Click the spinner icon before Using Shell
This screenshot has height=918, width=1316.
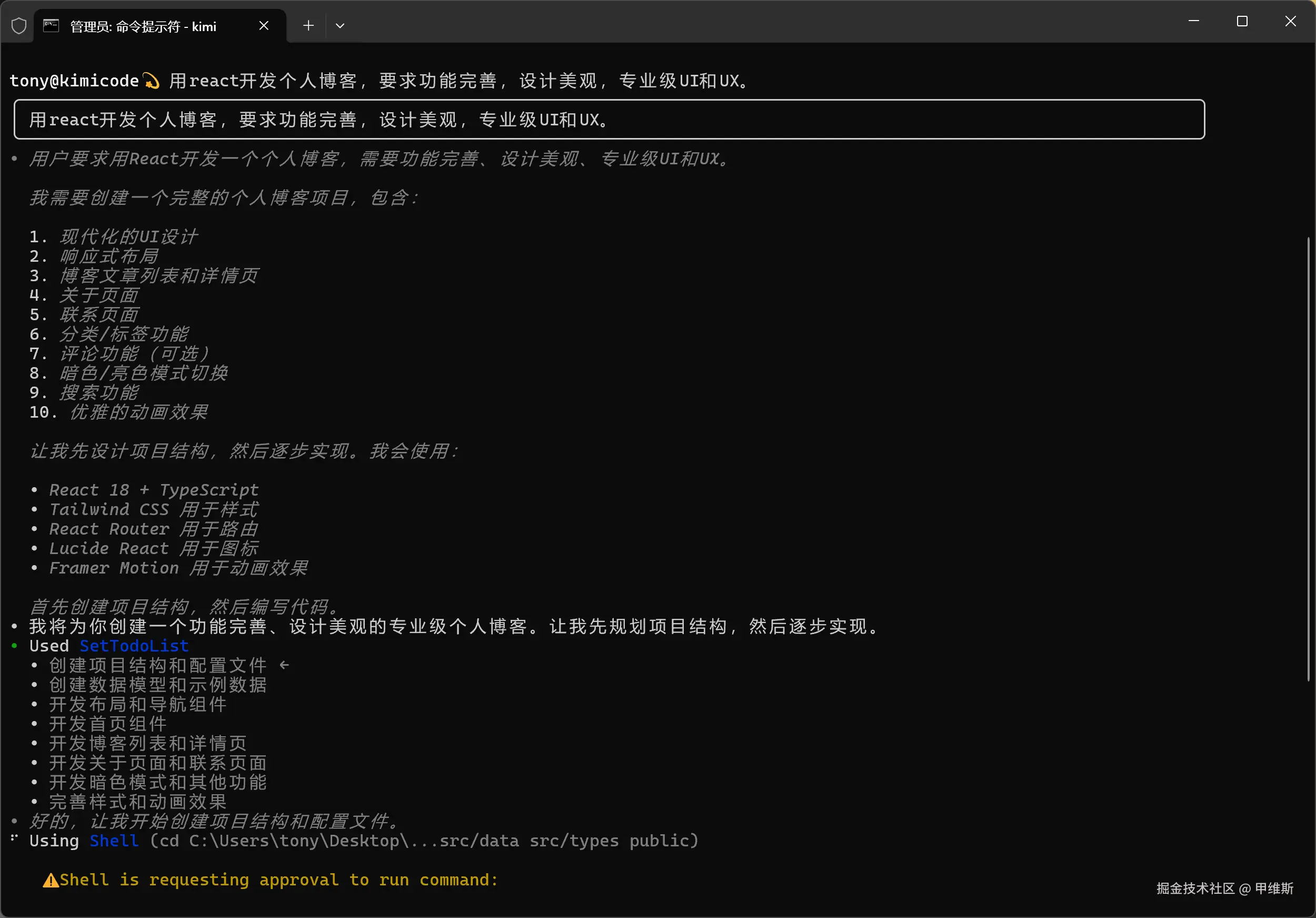(x=14, y=839)
